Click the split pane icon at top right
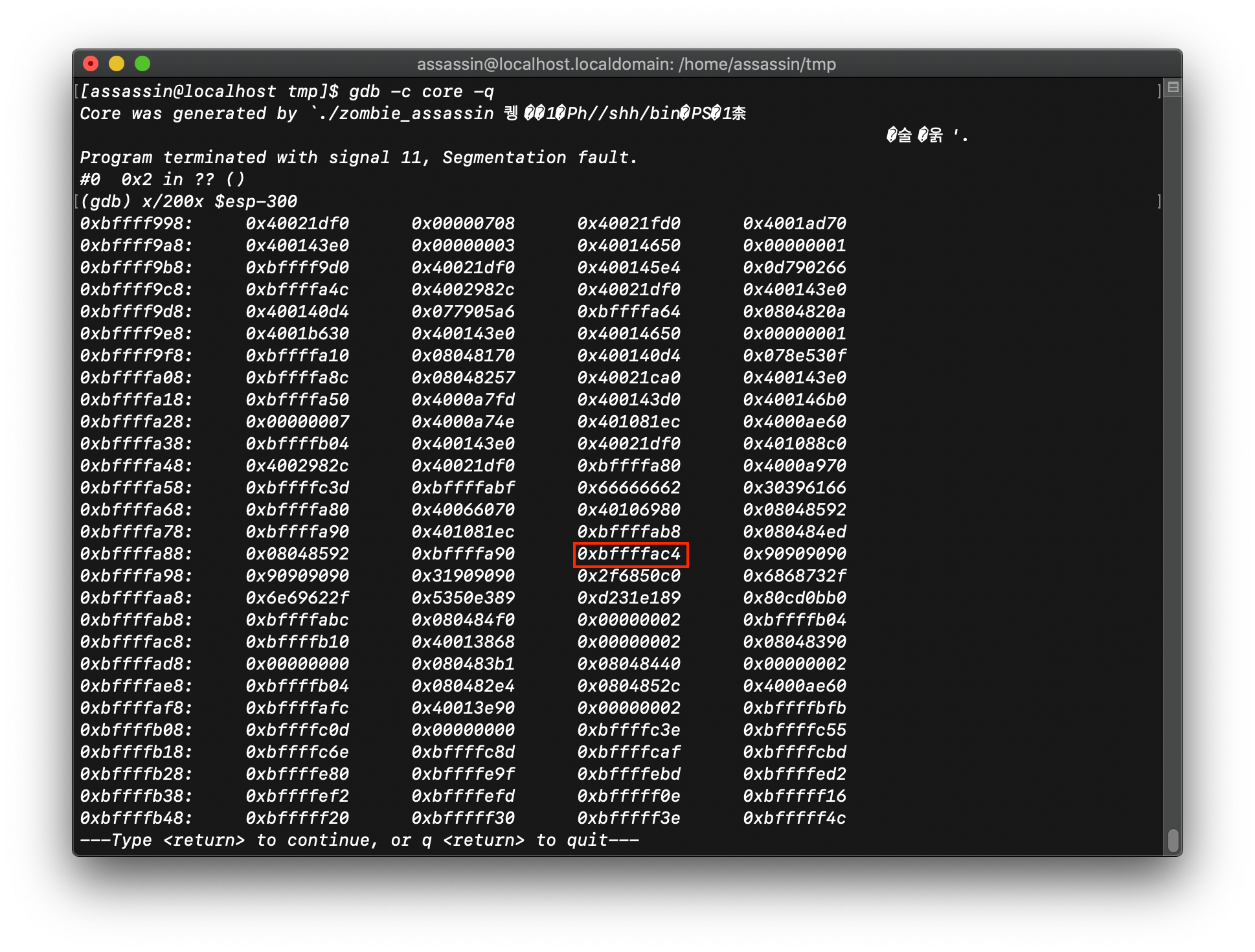The height and width of the screenshot is (952, 1255). click(x=1173, y=87)
